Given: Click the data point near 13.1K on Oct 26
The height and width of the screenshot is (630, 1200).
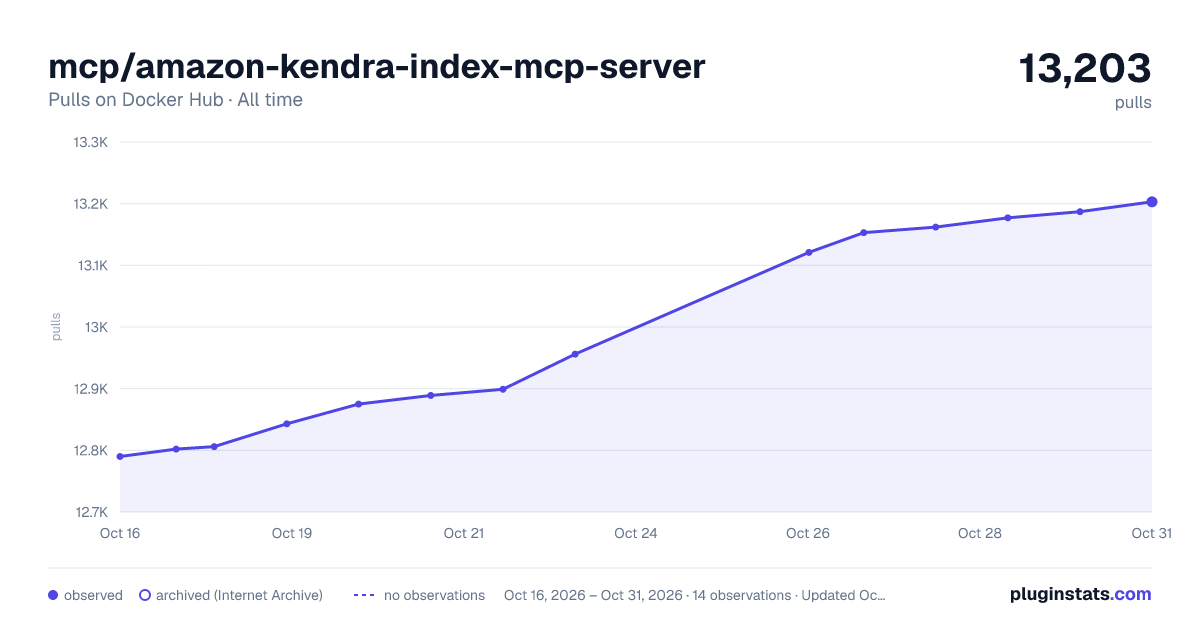Looking at the screenshot, I should [x=808, y=252].
